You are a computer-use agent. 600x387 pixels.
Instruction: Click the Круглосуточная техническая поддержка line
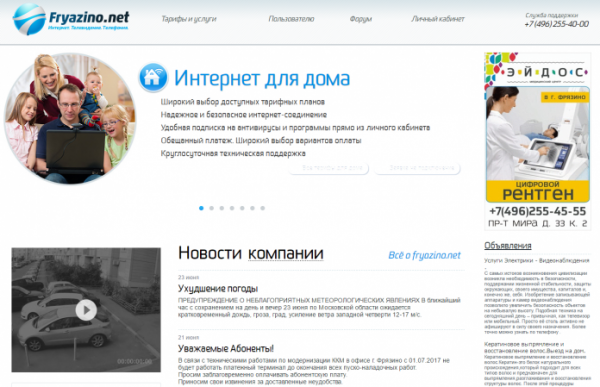[x=233, y=153]
